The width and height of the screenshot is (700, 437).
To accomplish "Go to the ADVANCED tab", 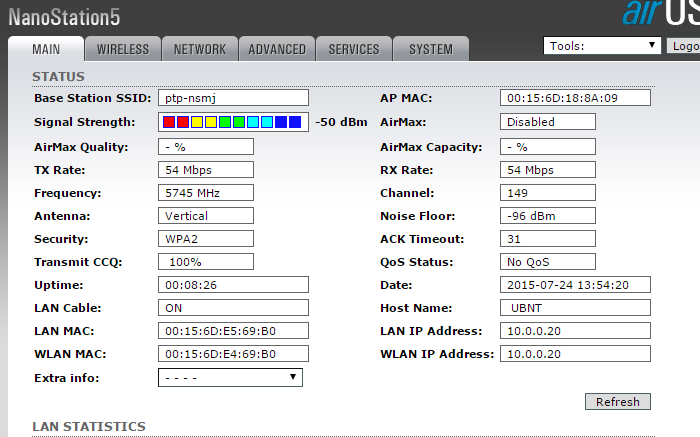I will [277, 49].
